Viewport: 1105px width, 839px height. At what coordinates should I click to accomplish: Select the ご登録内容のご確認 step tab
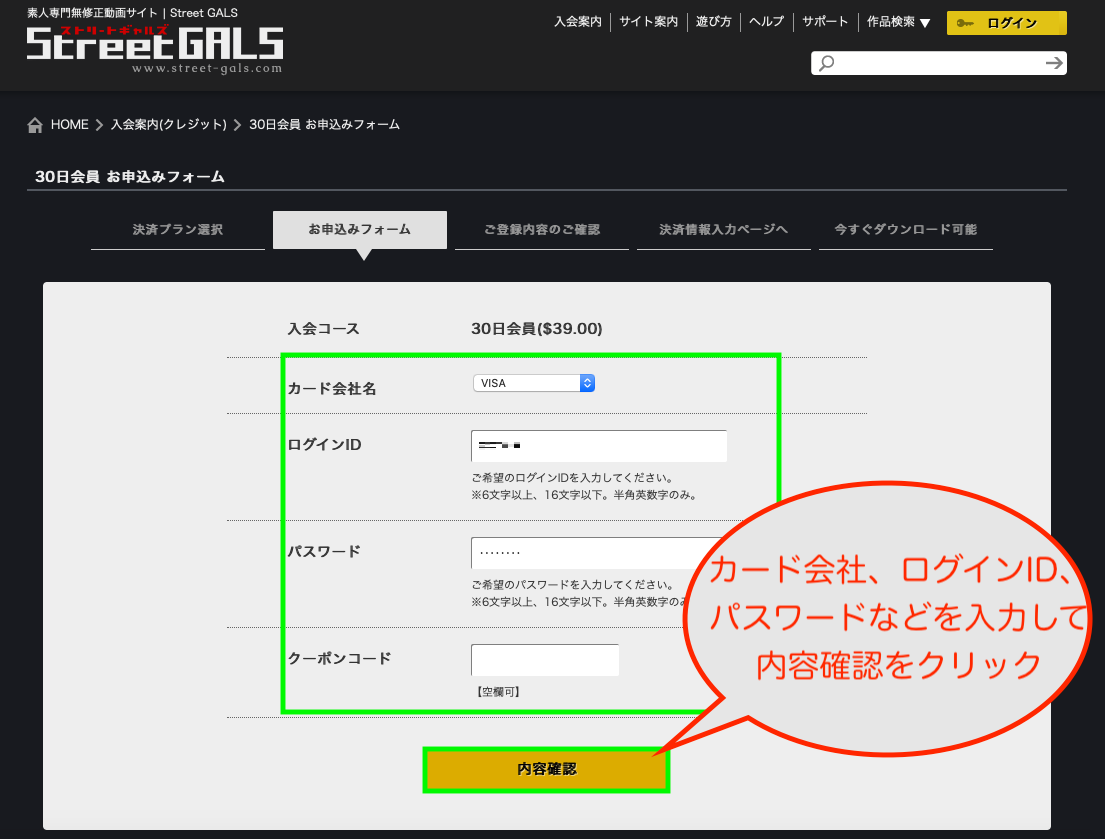tap(542, 230)
